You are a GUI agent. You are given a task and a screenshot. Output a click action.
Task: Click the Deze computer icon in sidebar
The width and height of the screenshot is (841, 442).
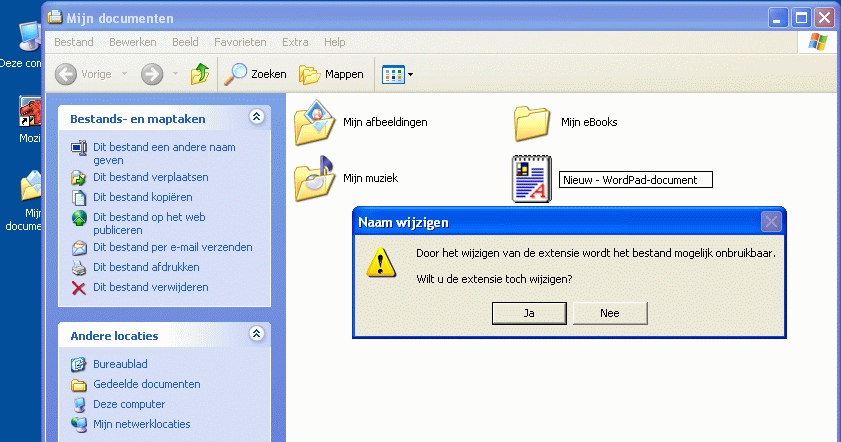pos(79,405)
